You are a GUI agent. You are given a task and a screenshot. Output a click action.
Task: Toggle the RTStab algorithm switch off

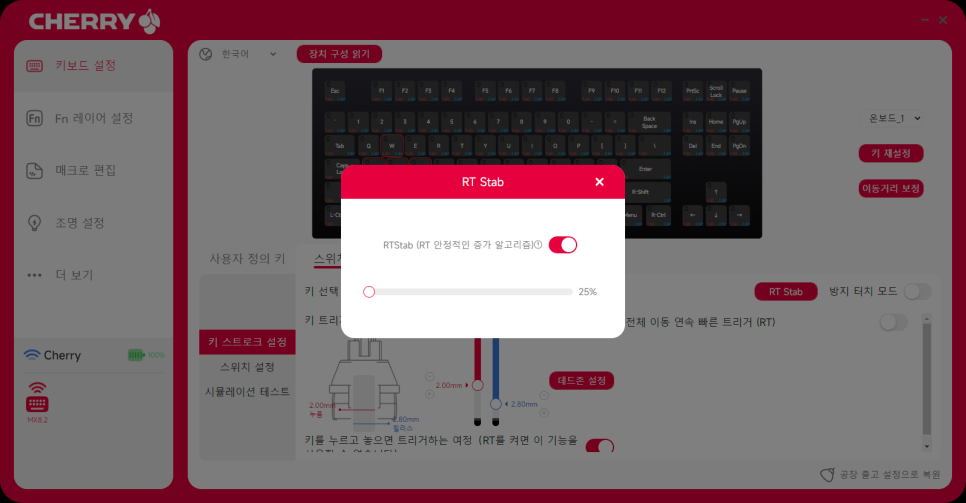coord(562,245)
